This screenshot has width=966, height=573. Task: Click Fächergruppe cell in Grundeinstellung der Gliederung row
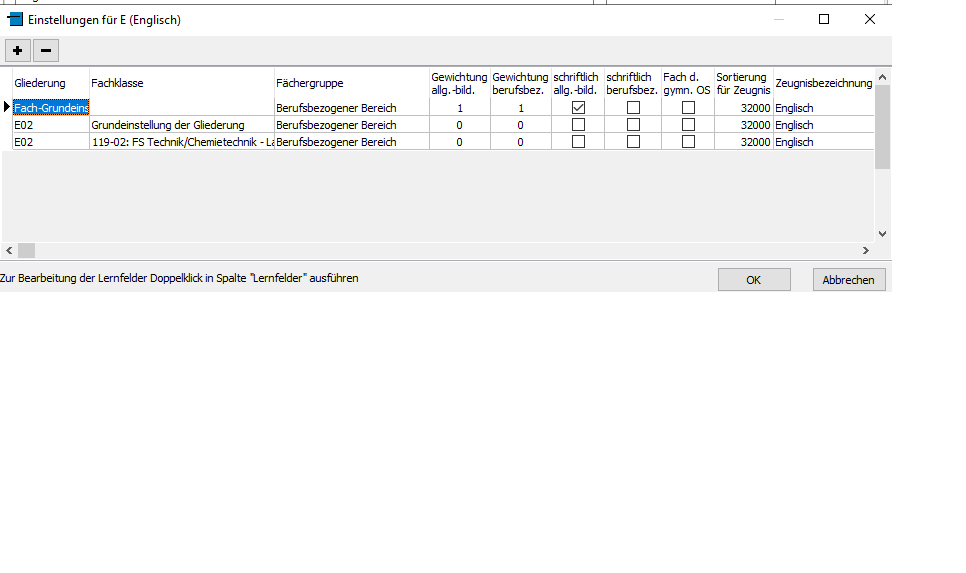click(x=352, y=125)
